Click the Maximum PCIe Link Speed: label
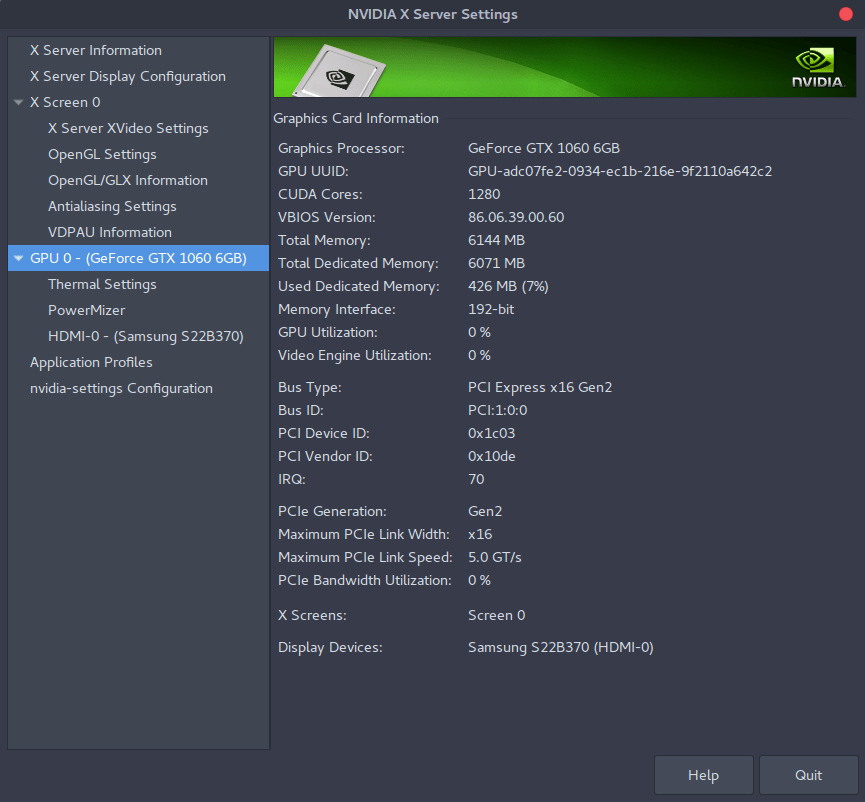Screen dimensions: 865x802 pyautogui.click(x=365, y=557)
